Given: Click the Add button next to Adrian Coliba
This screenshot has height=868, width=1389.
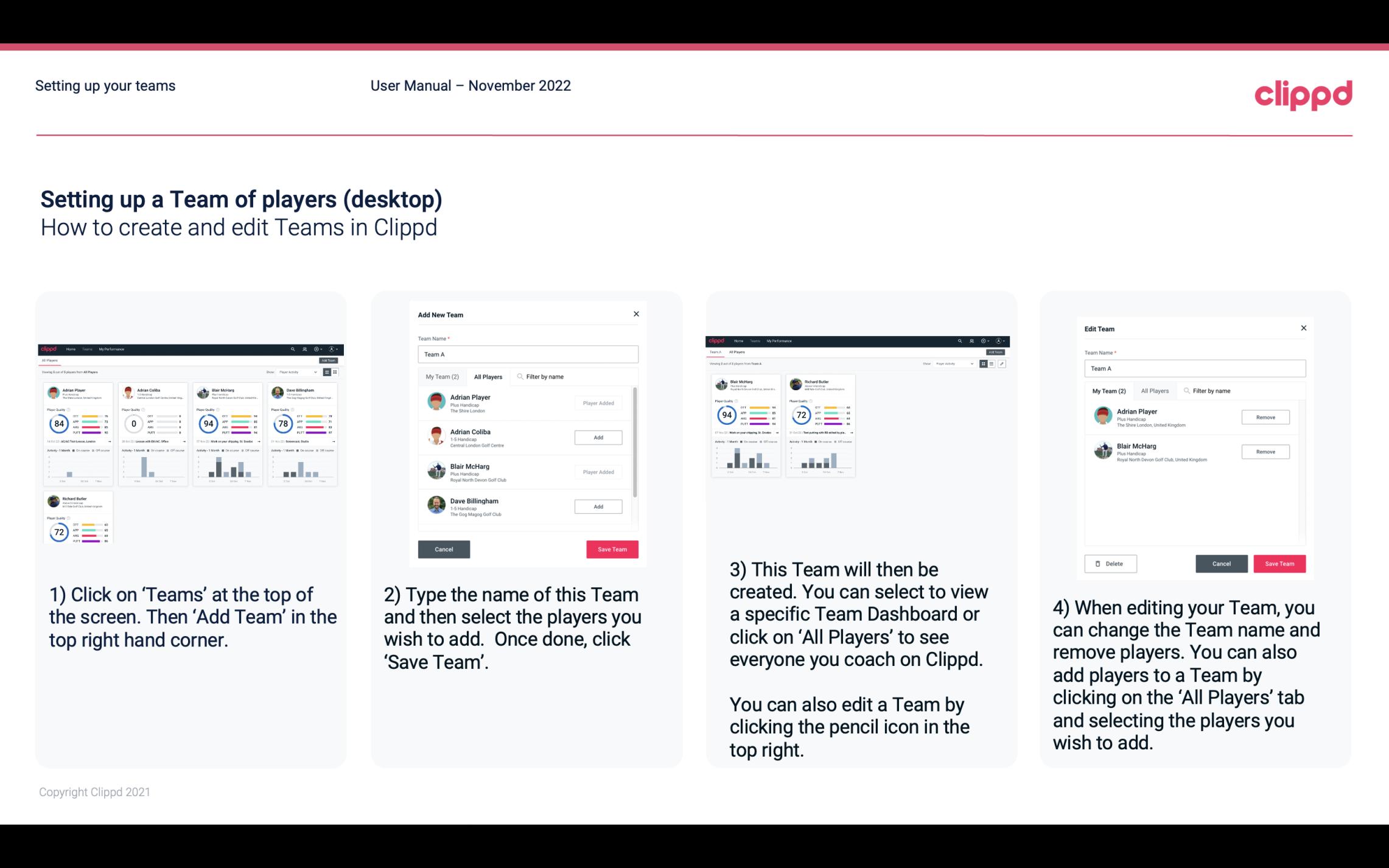Looking at the screenshot, I should [597, 437].
